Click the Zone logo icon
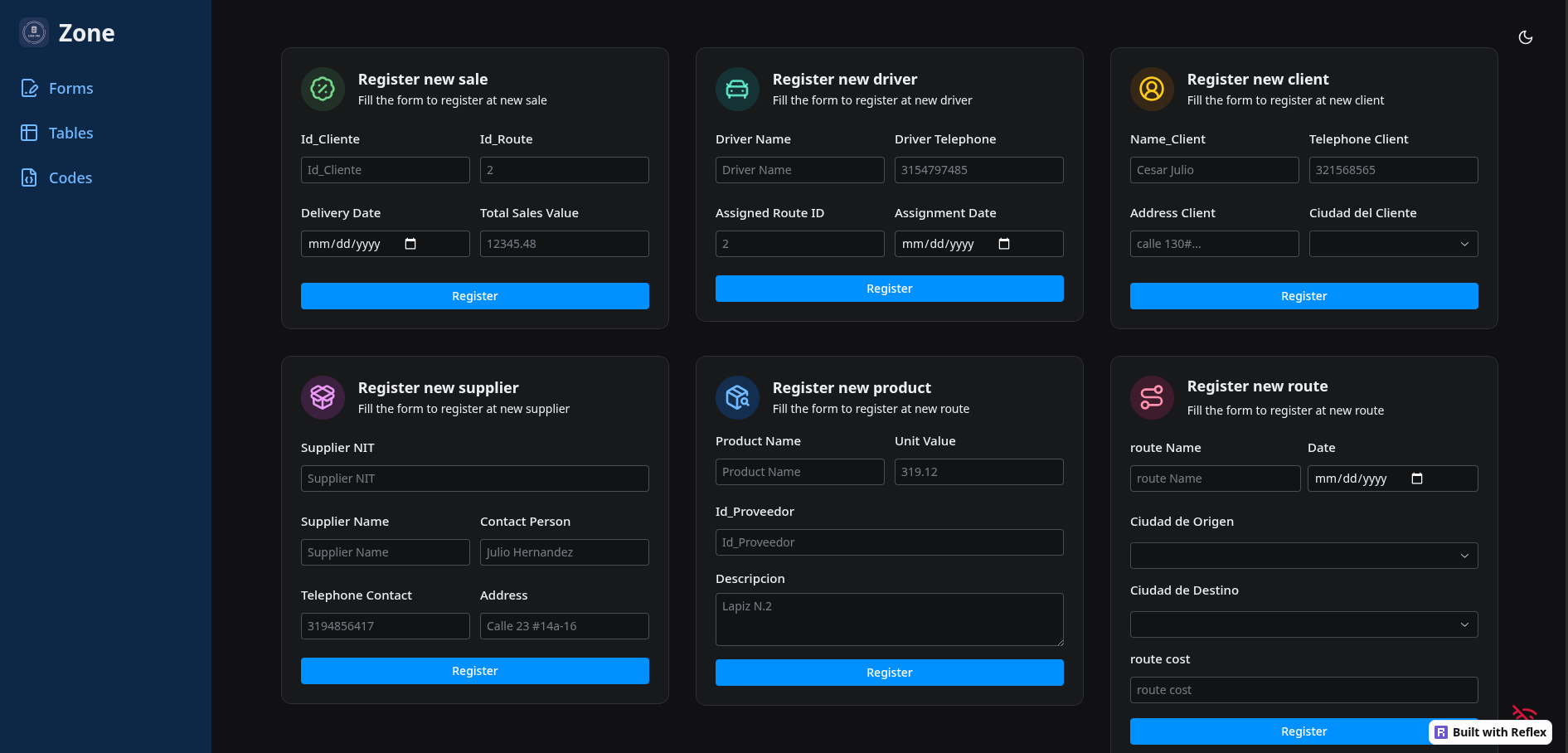This screenshot has height=753, width=1568. (x=34, y=32)
